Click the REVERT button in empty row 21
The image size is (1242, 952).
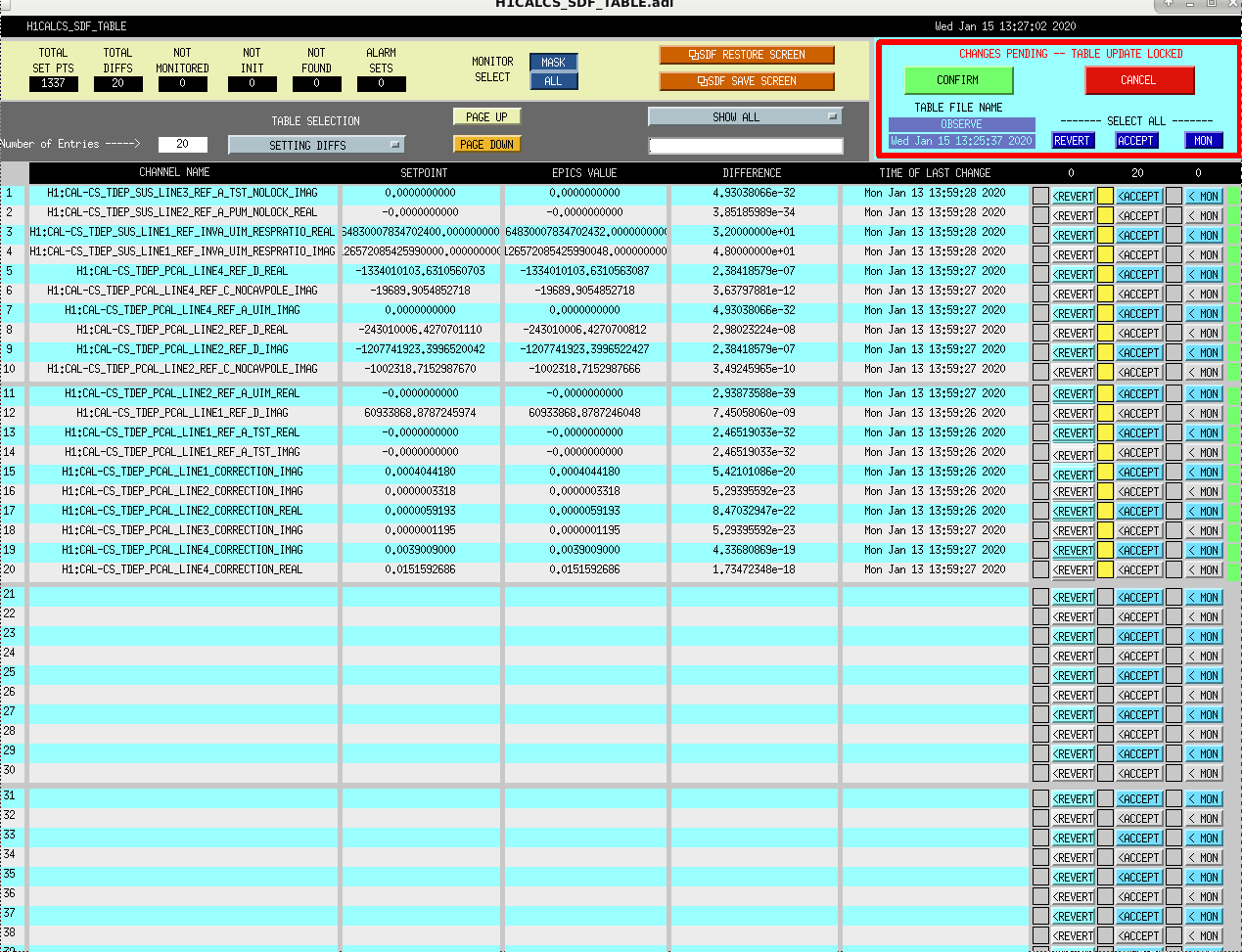(1073, 597)
